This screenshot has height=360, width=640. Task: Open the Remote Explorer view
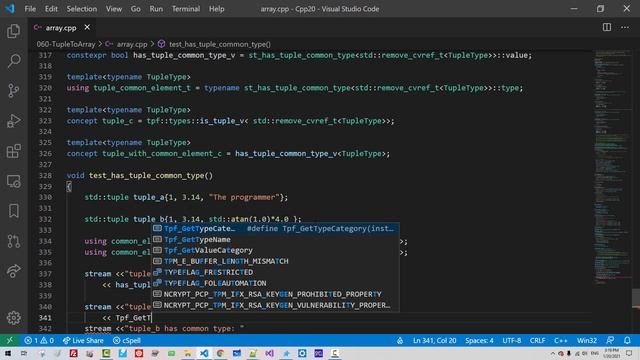(13, 181)
